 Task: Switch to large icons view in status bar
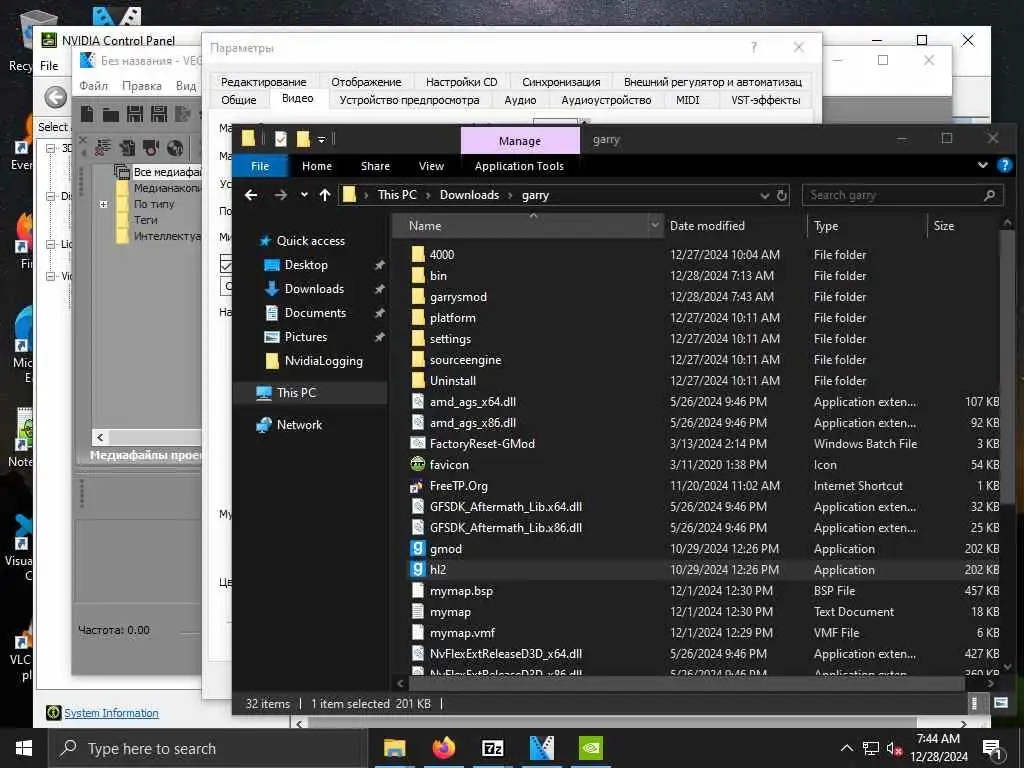click(x=1000, y=703)
